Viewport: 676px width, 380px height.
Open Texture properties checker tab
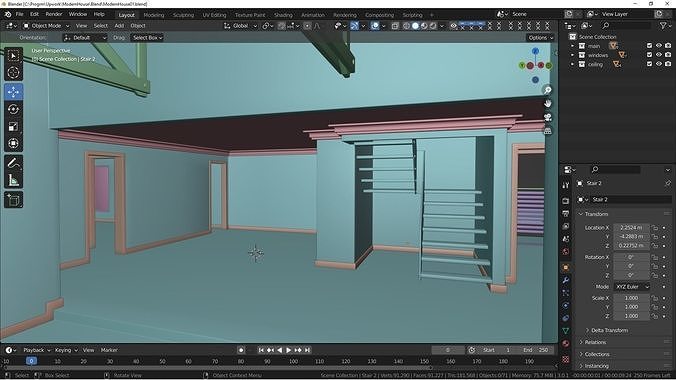pos(566,358)
